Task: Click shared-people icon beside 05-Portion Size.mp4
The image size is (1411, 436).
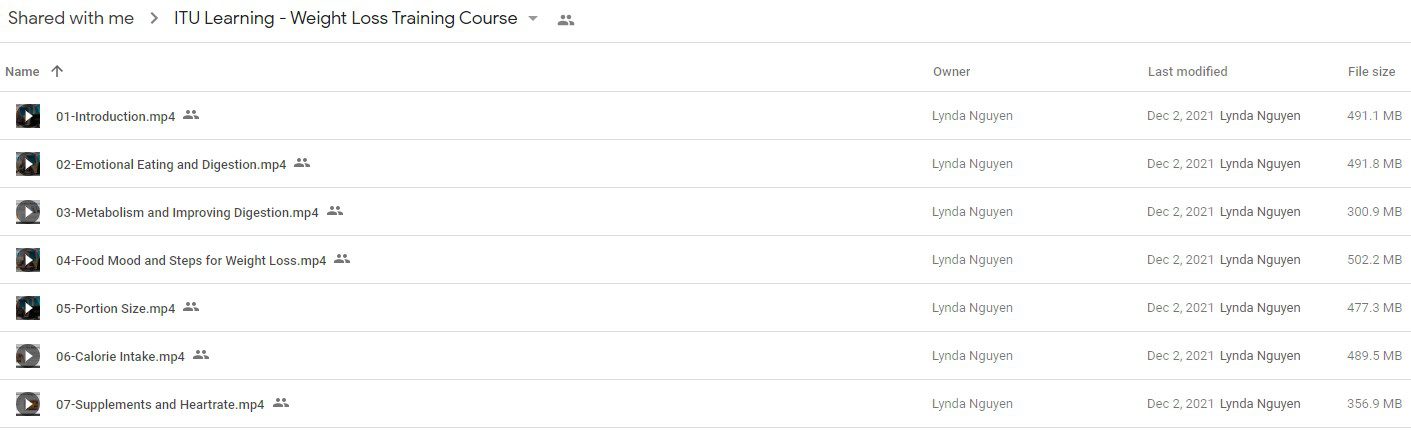Action: tap(191, 307)
